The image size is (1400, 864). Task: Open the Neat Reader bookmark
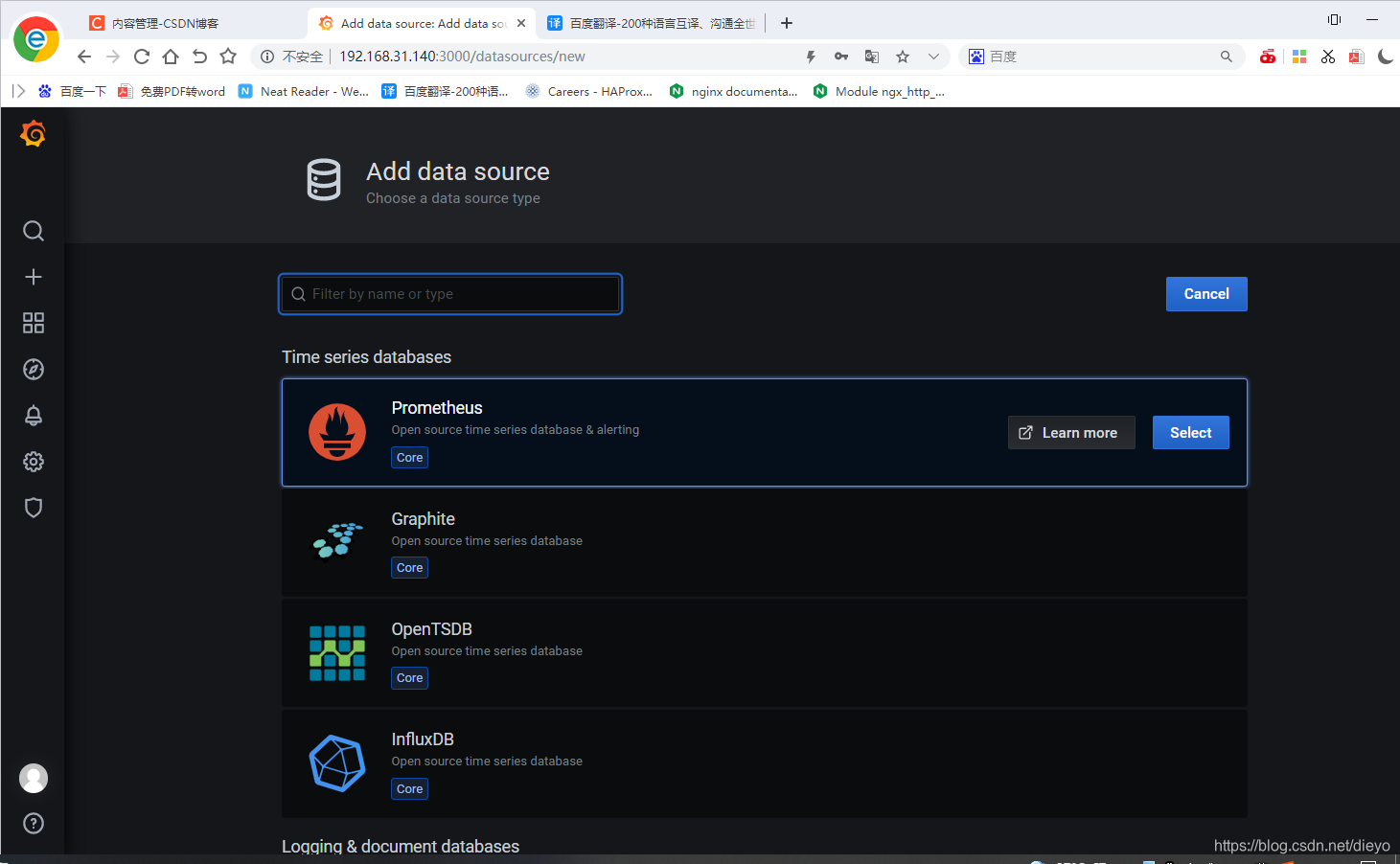pos(304,91)
